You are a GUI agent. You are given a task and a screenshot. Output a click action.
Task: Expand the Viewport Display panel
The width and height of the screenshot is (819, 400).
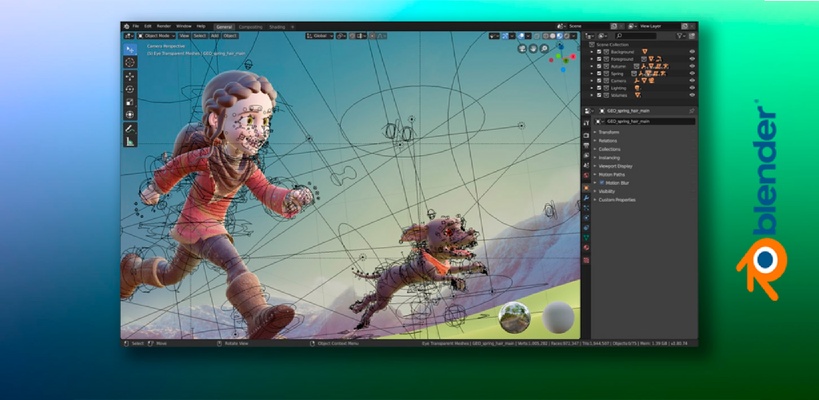coord(615,166)
